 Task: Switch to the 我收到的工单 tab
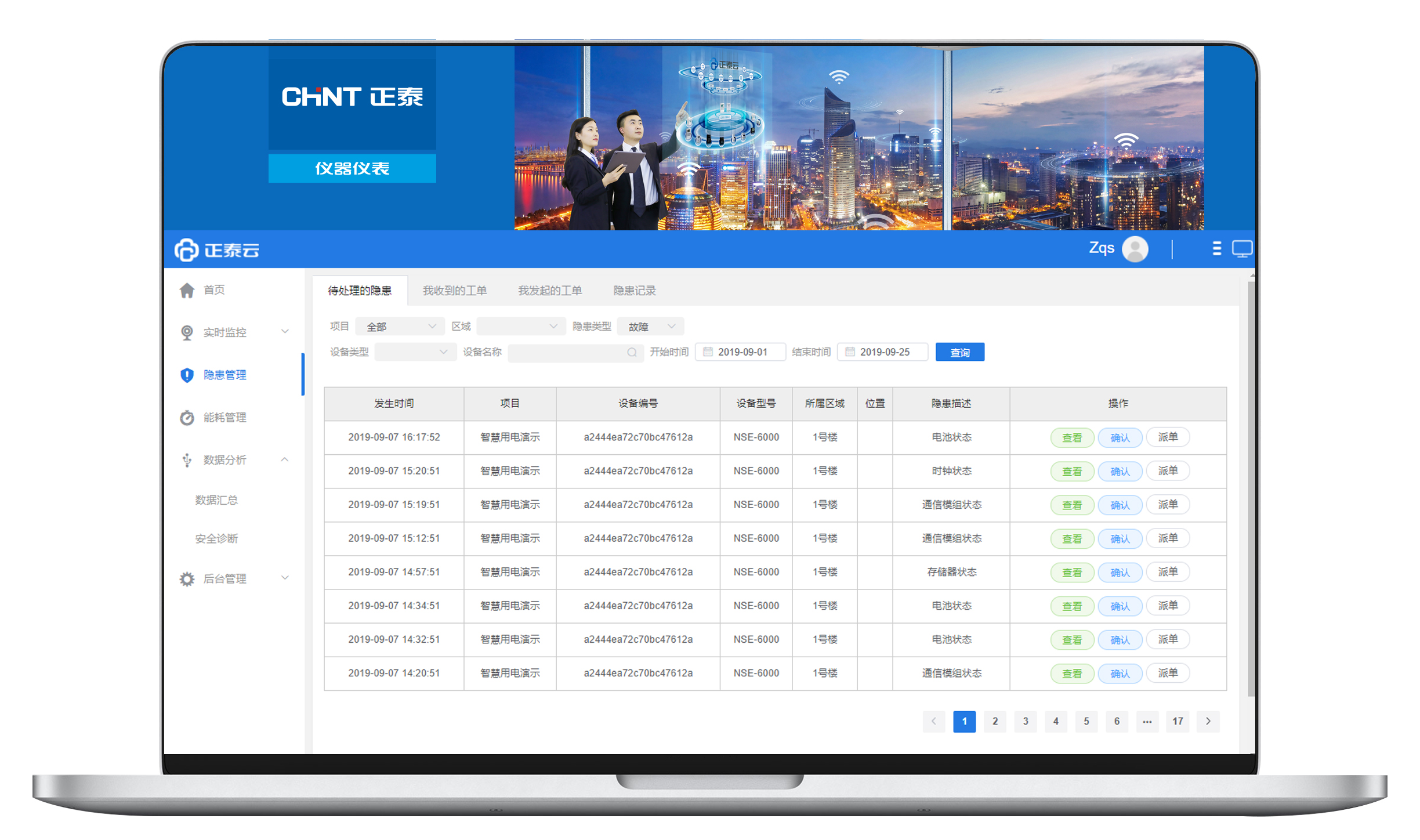pos(455,290)
